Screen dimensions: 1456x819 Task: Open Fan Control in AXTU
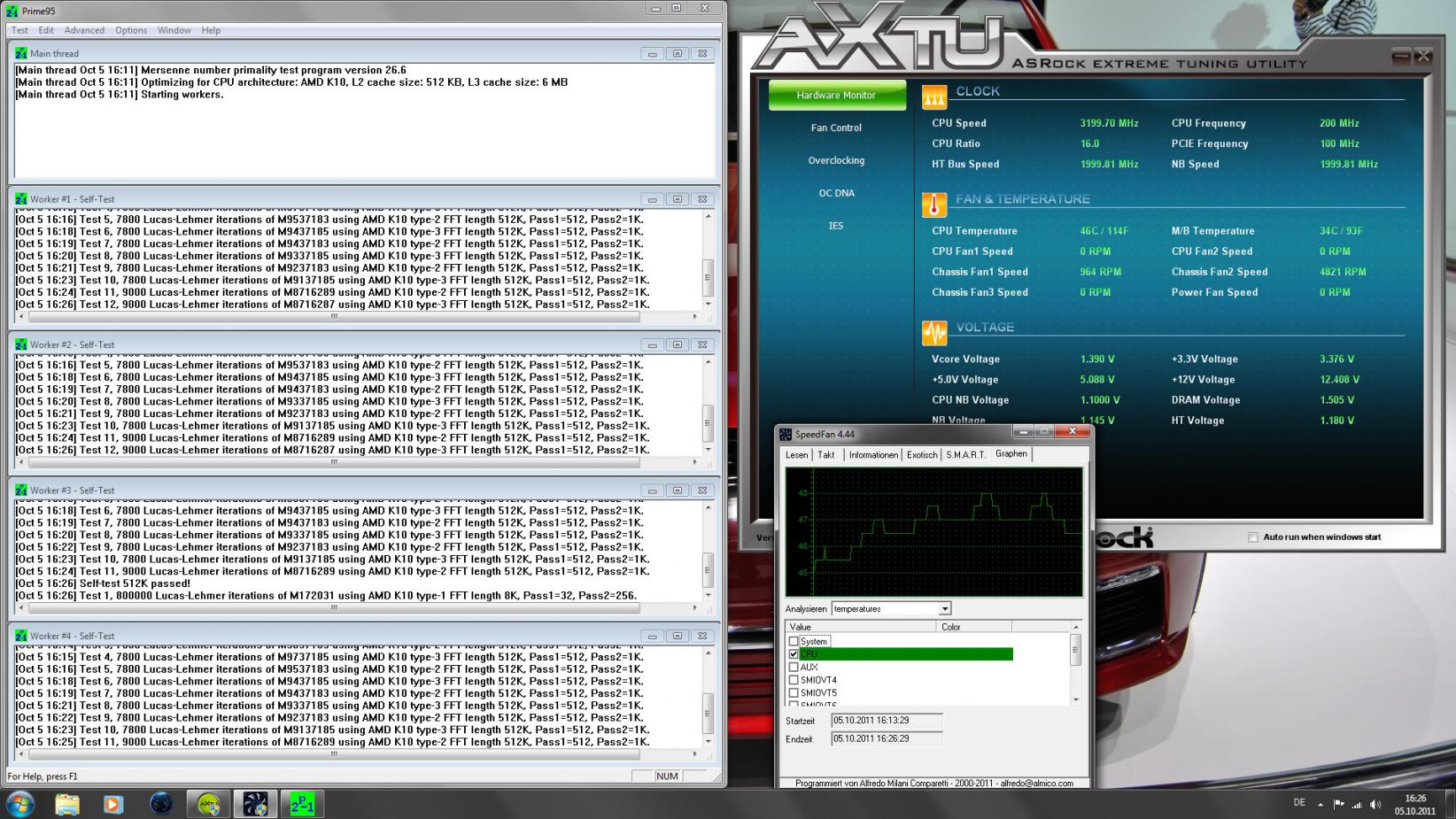coord(836,127)
